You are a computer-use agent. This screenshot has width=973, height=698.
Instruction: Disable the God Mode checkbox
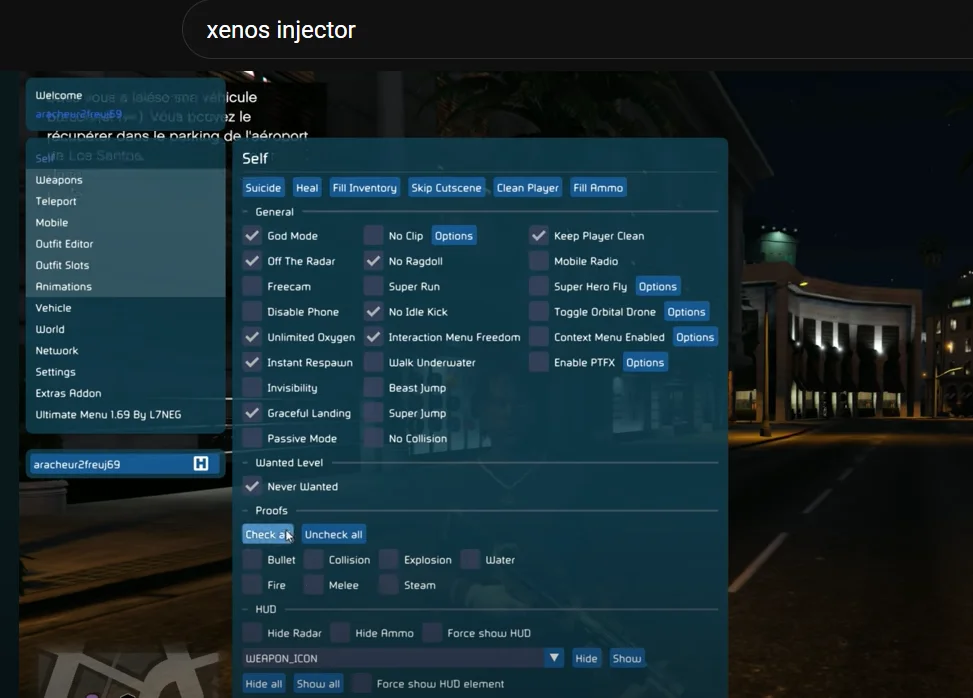(x=252, y=236)
